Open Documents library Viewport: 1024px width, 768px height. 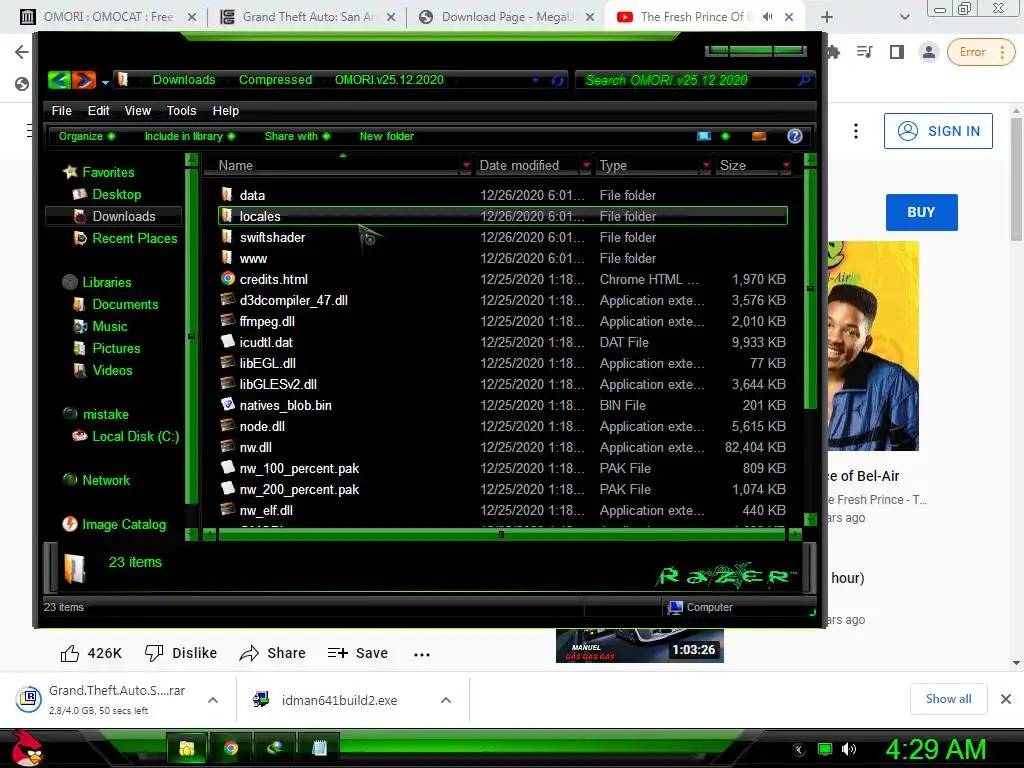point(125,304)
